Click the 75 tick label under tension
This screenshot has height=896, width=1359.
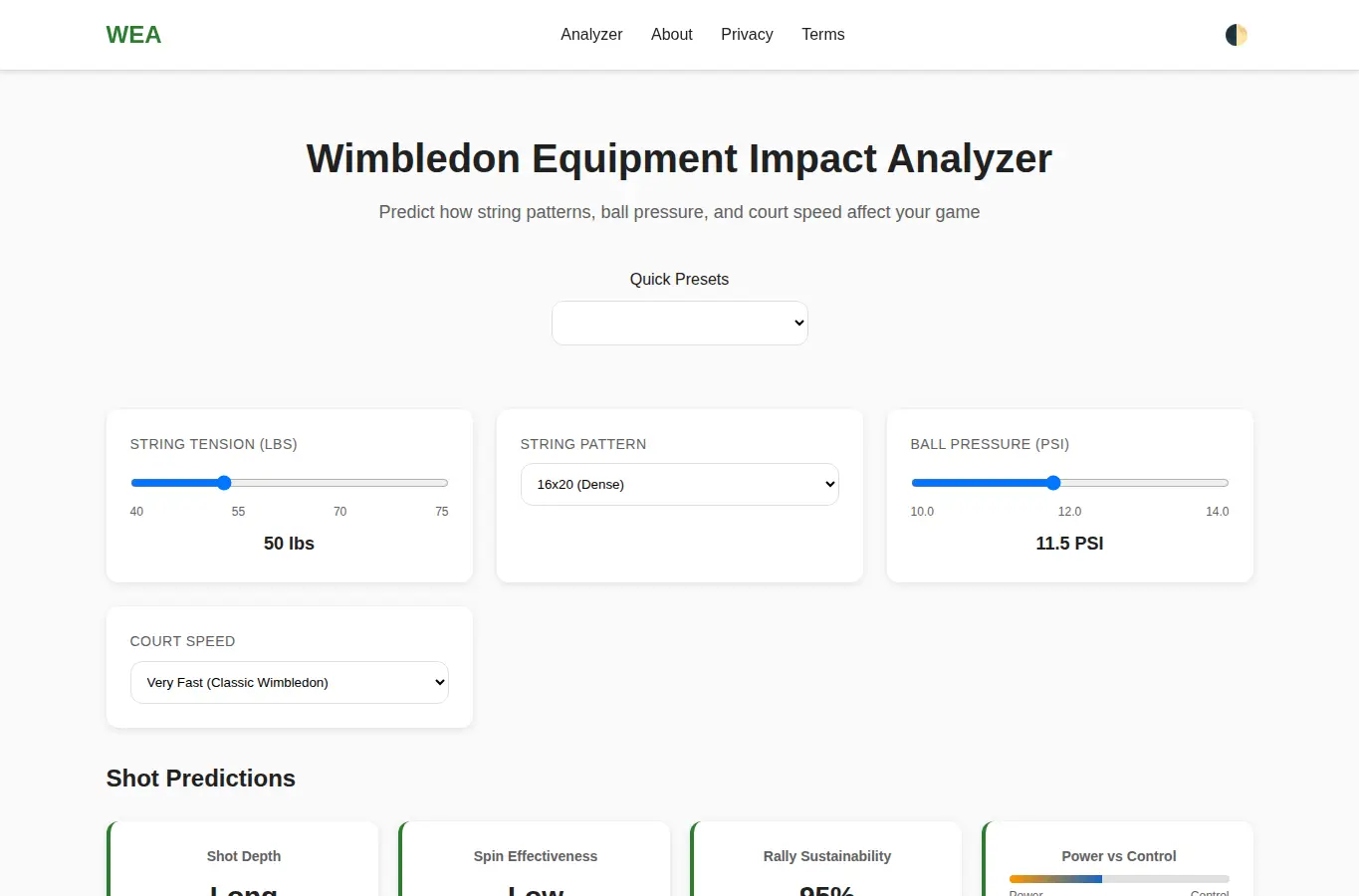(x=442, y=512)
